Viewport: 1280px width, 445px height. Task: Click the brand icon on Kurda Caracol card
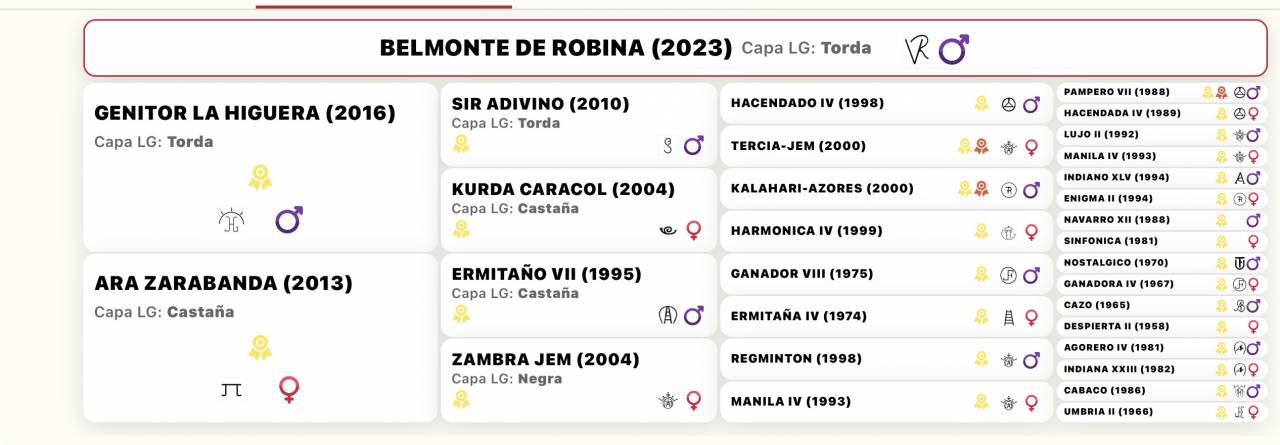[668, 230]
